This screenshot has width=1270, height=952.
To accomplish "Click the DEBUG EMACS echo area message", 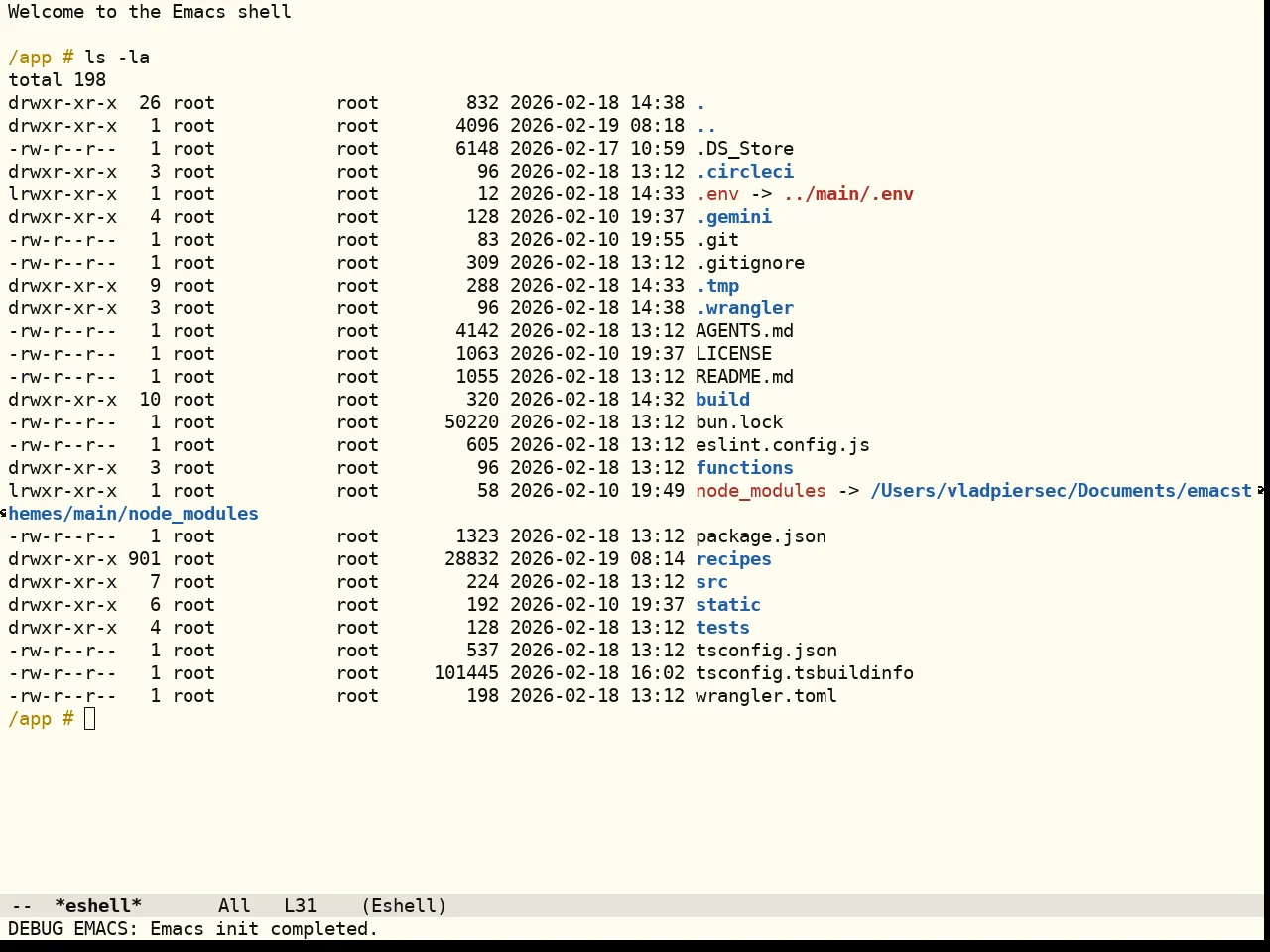I will [192, 929].
